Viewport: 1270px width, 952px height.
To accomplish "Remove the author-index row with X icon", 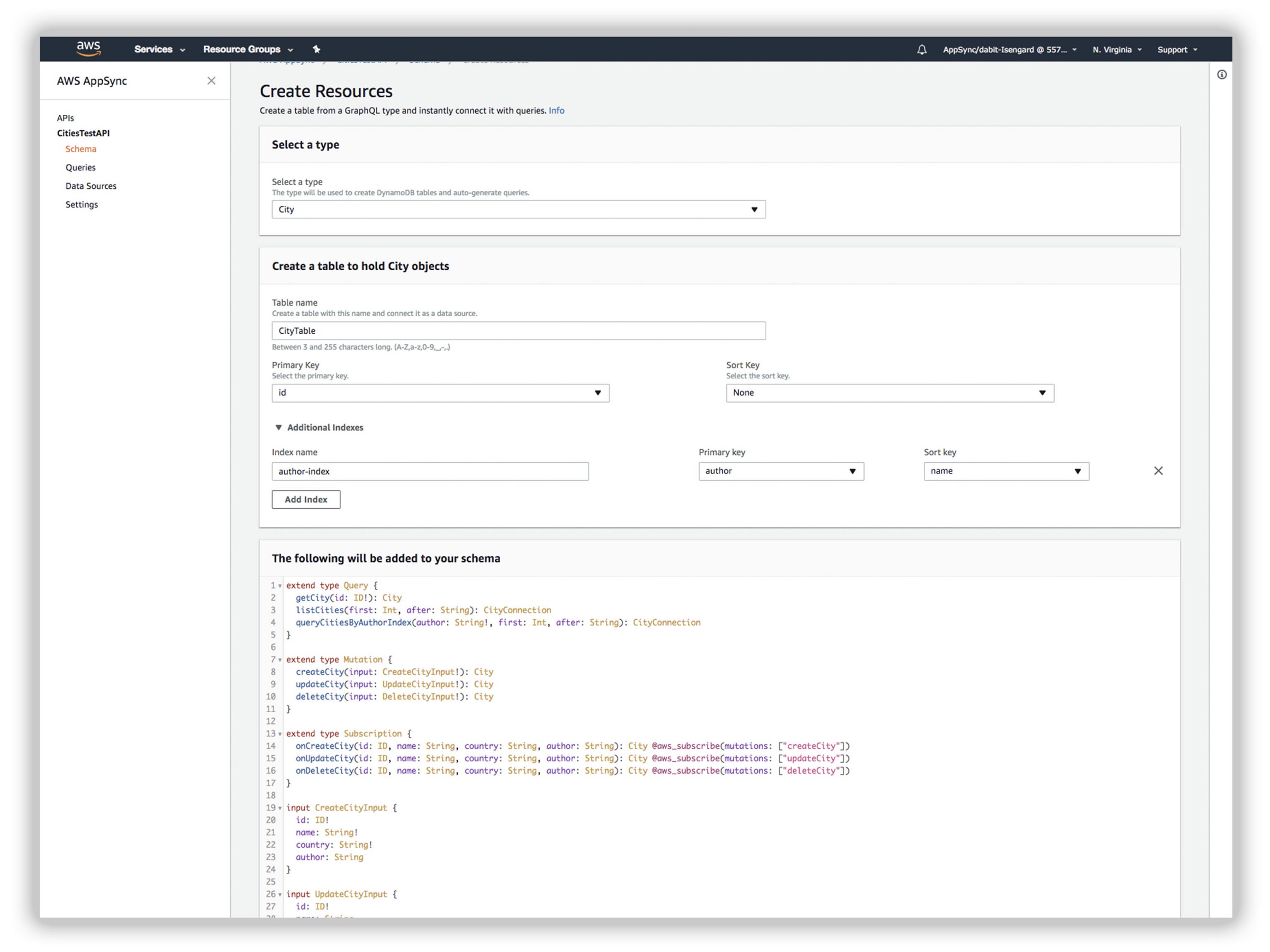I will point(1158,471).
